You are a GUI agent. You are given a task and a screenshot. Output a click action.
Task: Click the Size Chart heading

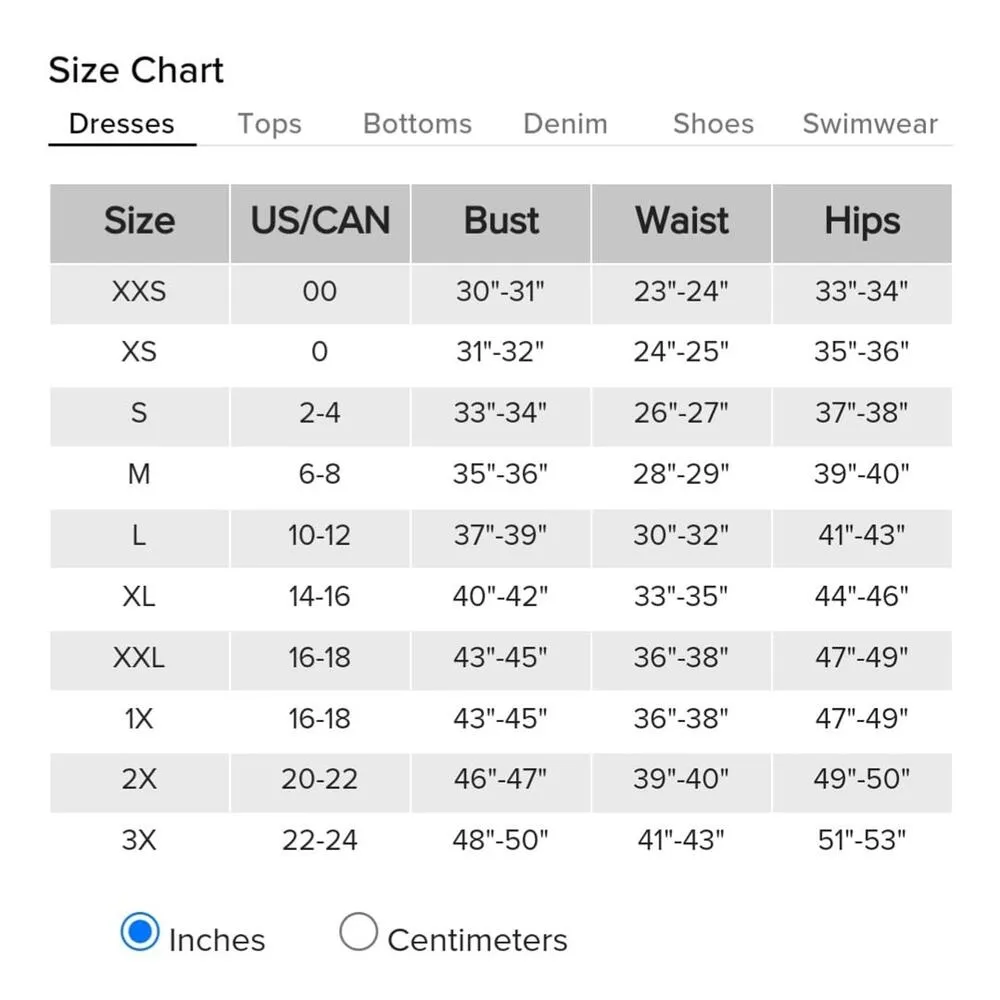(x=136, y=71)
